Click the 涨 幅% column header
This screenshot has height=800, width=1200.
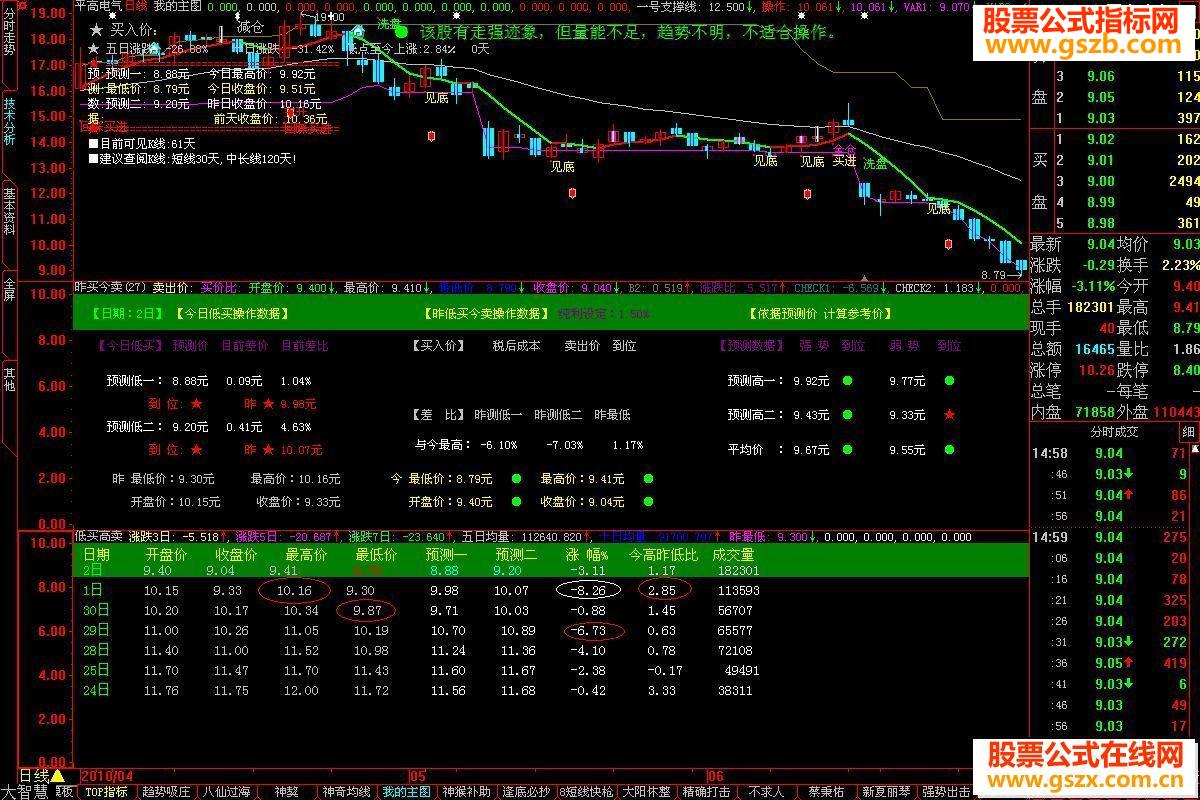pyautogui.click(x=587, y=554)
